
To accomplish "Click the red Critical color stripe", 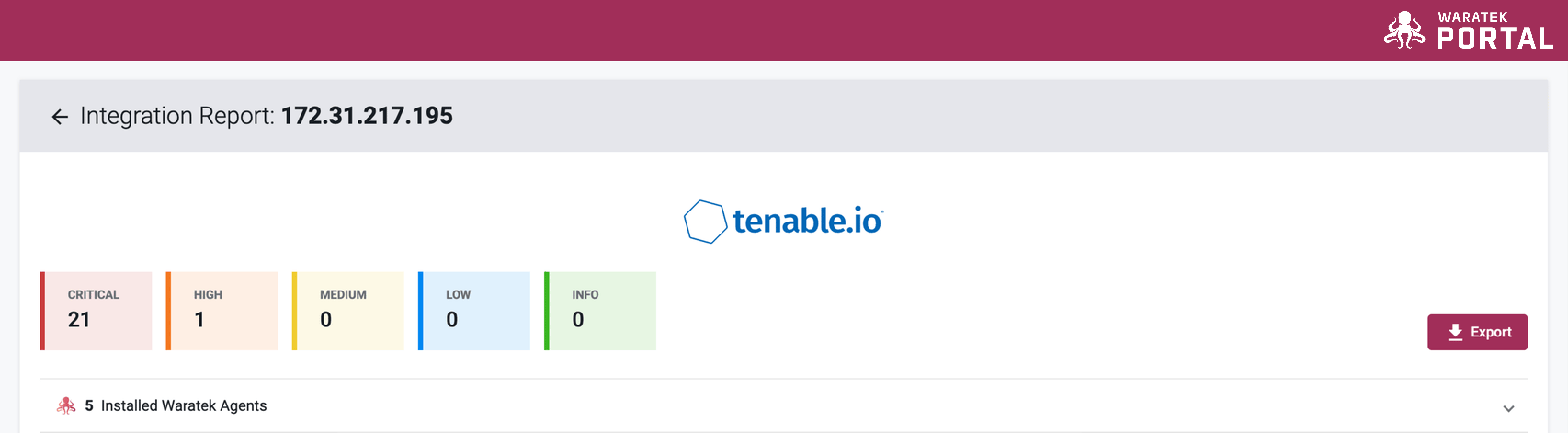I will (x=43, y=311).
